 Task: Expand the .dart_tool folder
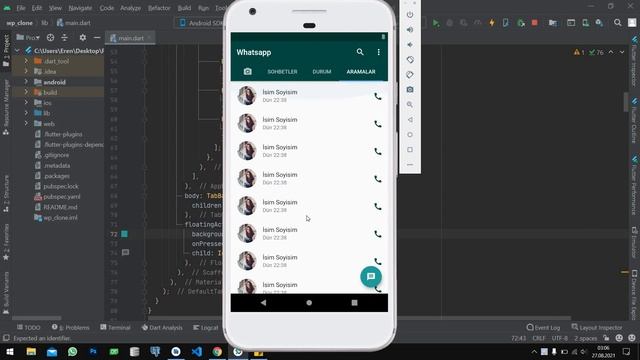pos(26,61)
